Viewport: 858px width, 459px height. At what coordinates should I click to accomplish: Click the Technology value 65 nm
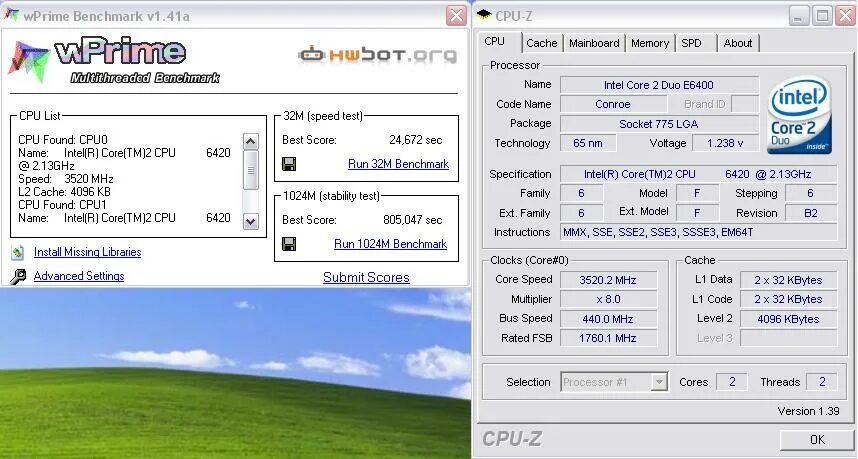point(588,143)
